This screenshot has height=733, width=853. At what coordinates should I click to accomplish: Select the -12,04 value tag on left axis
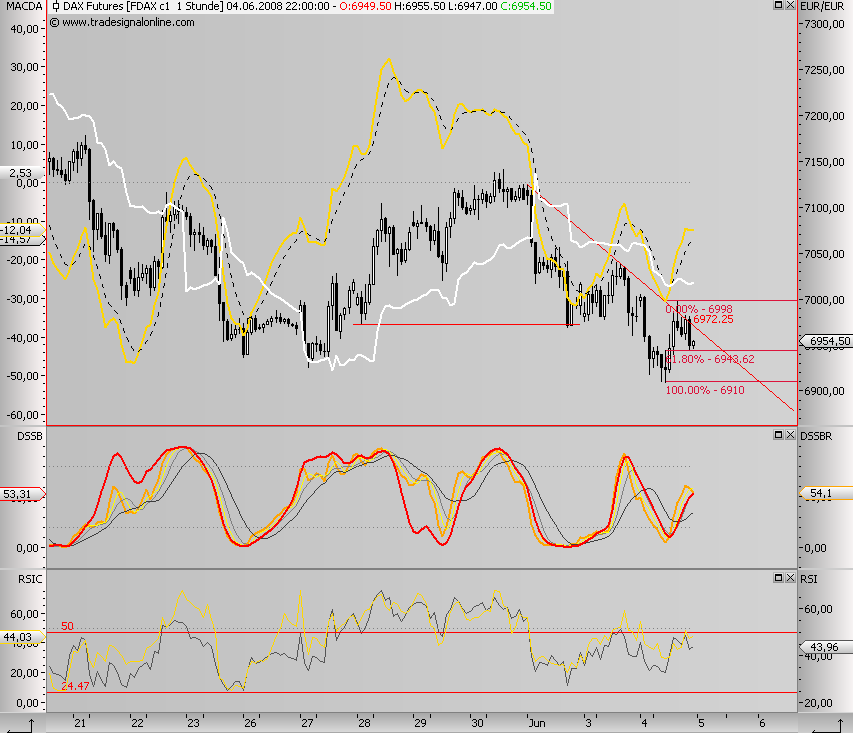22,230
